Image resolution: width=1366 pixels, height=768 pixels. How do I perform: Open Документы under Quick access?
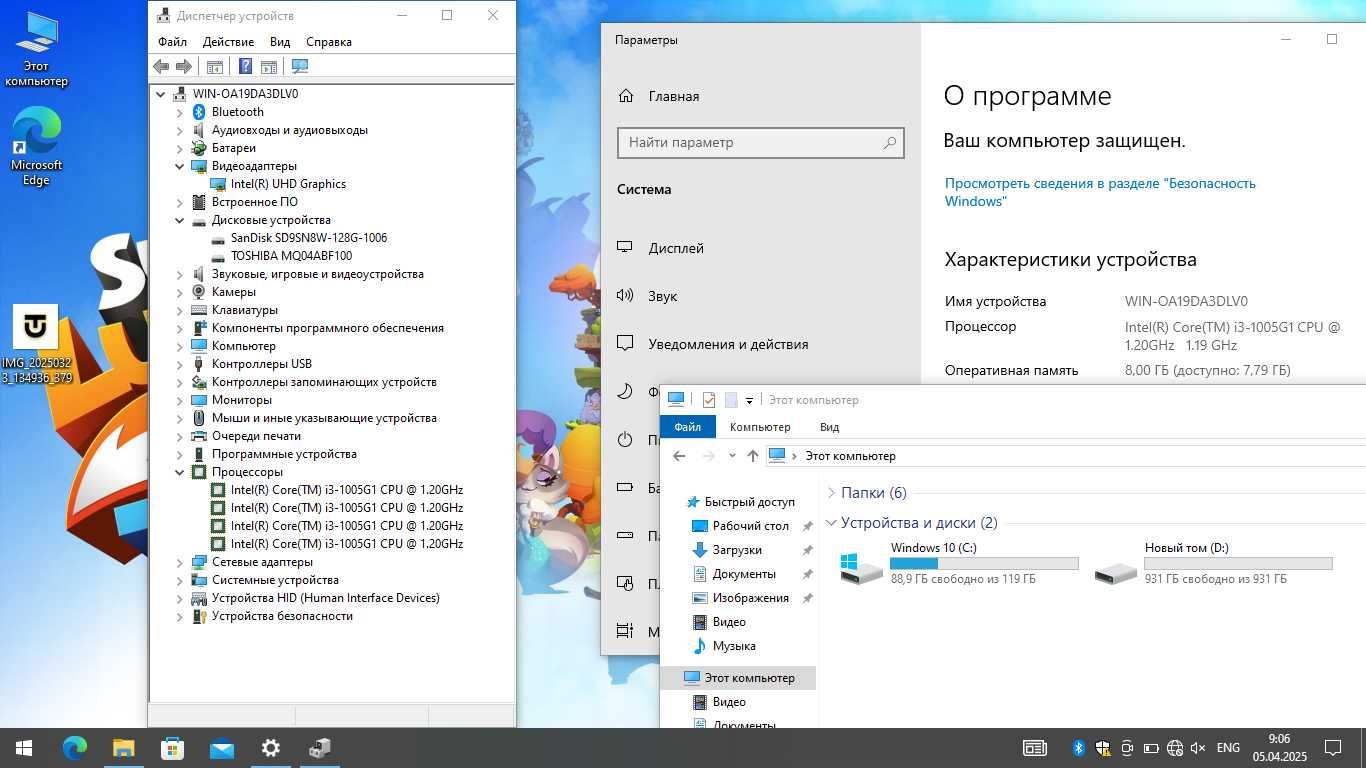pyautogui.click(x=744, y=574)
